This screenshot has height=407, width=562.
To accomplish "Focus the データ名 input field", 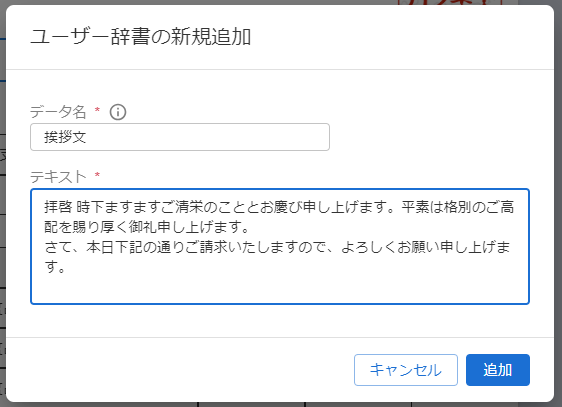I will 180,137.
